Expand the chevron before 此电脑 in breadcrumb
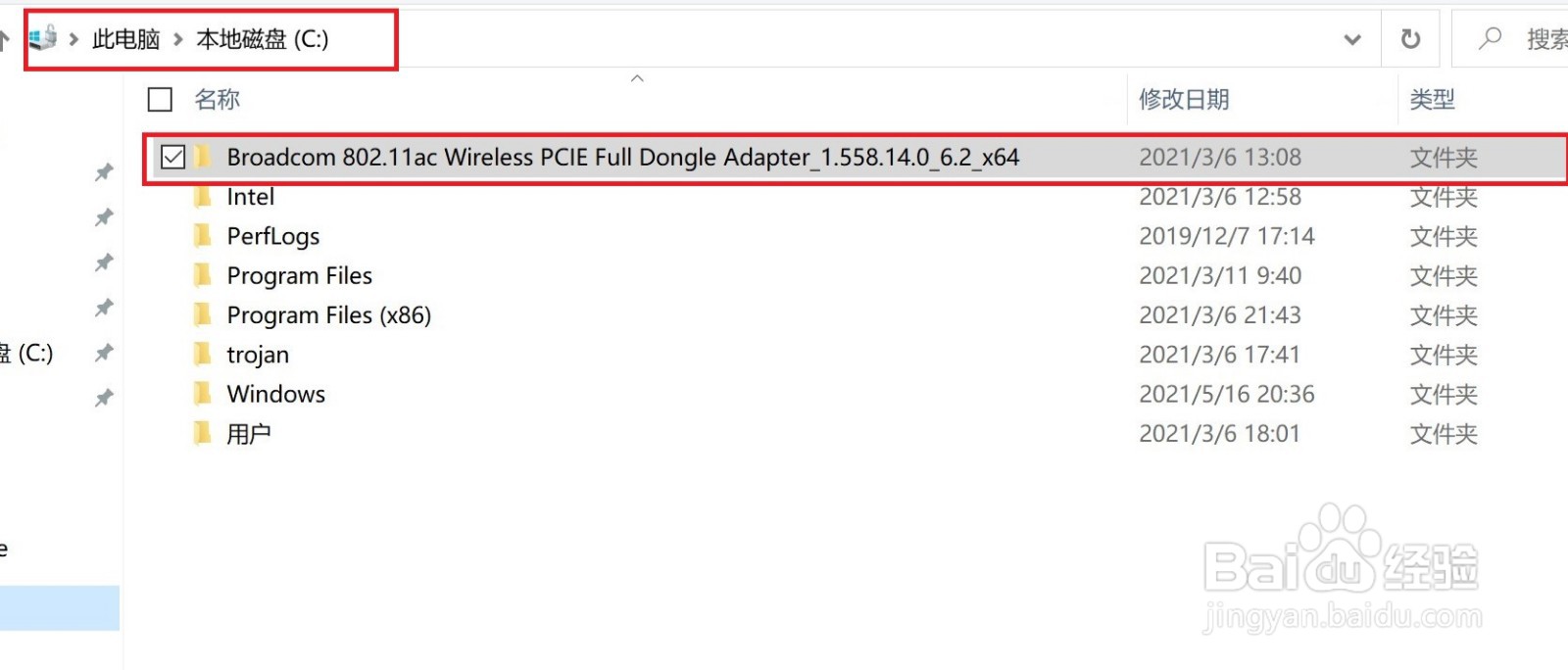Screen dimensions: 1568x670 (73, 39)
